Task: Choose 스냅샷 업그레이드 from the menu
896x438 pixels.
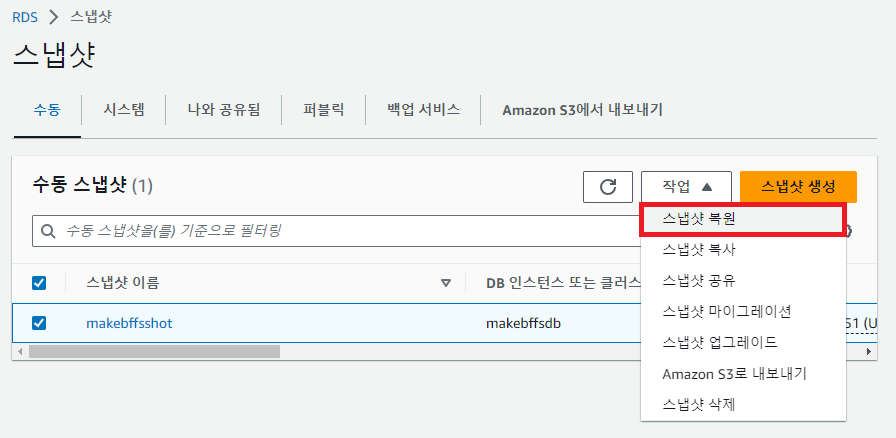Action: pyautogui.click(x=743, y=343)
